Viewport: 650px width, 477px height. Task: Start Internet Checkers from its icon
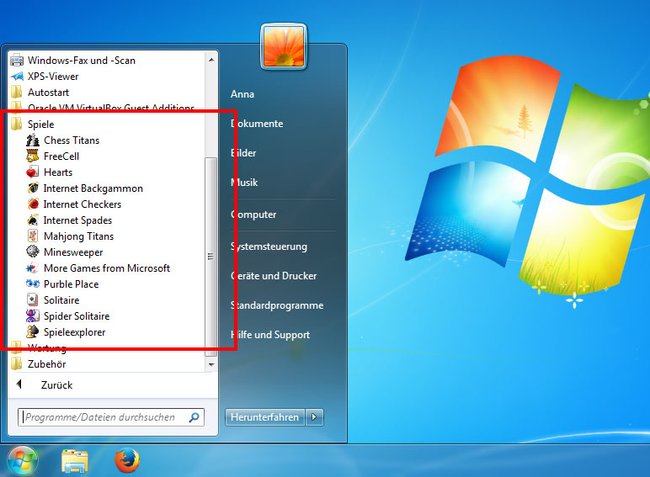(x=33, y=204)
